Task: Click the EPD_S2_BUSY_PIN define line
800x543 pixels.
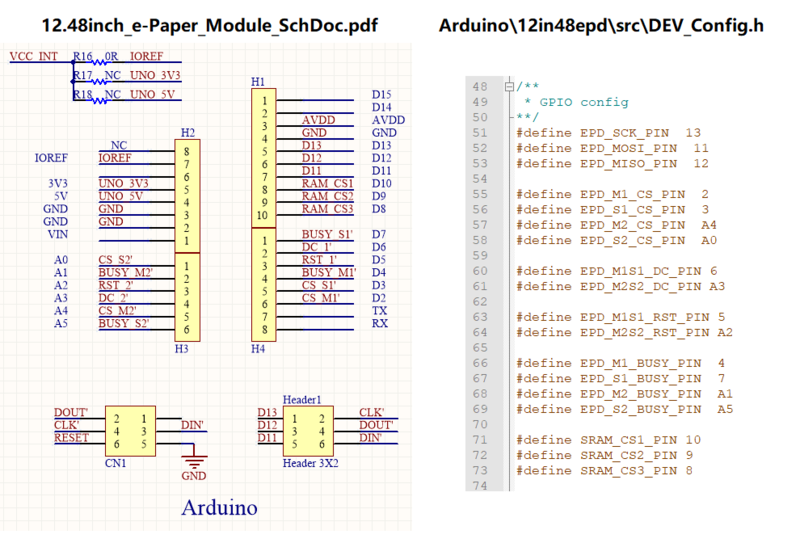Action: (624, 409)
